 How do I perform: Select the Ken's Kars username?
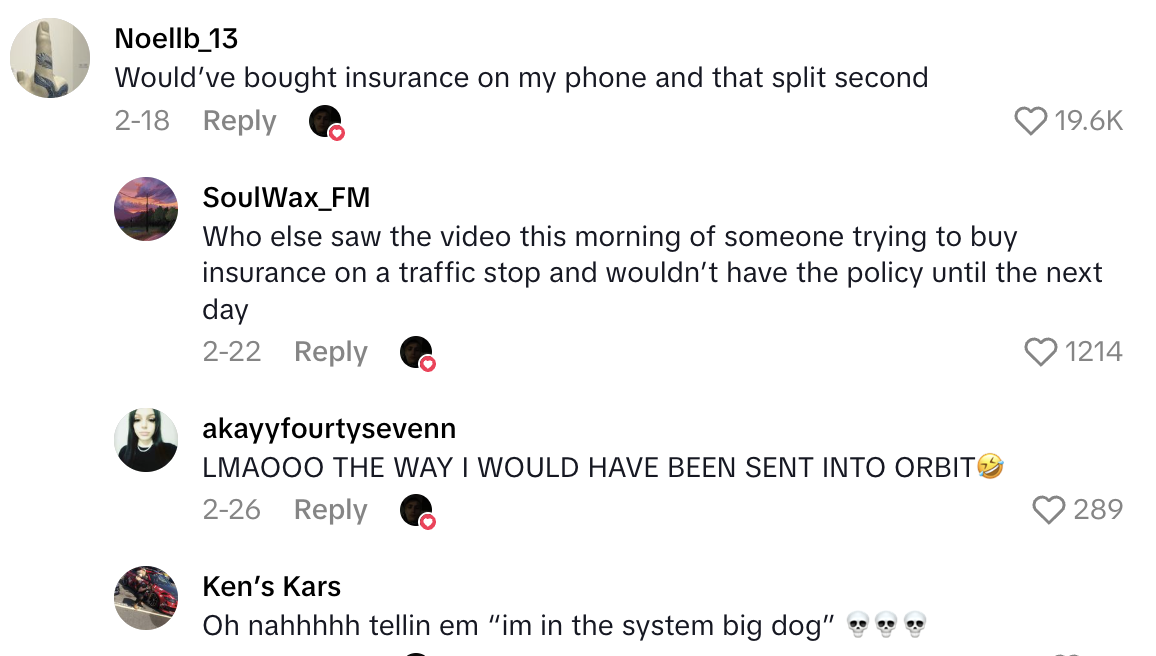271,586
